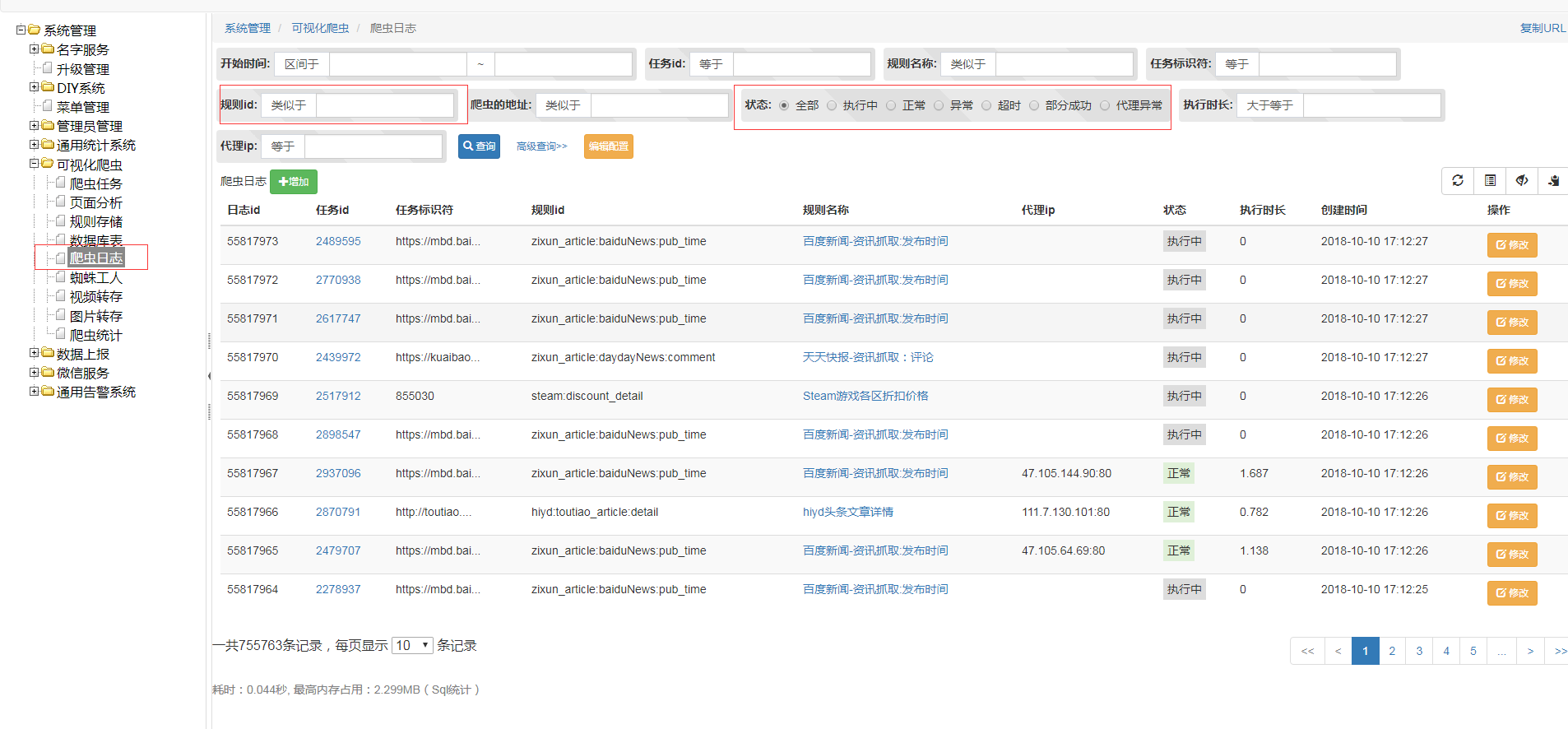The height and width of the screenshot is (729, 1568).
Task: Click the 数据上报 folder icon
Action: 48,353
